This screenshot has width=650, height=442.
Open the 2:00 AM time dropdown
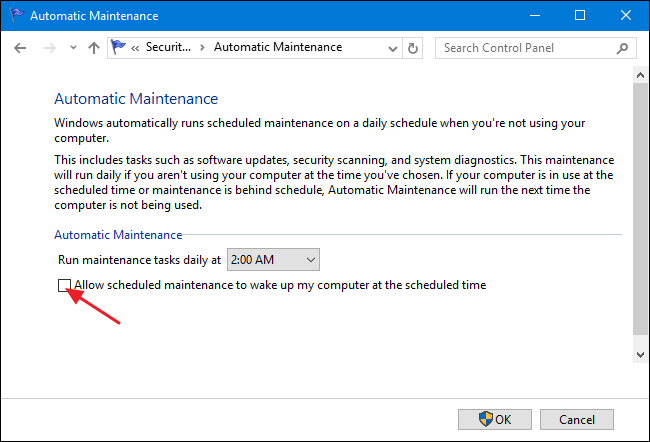click(x=273, y=260)
